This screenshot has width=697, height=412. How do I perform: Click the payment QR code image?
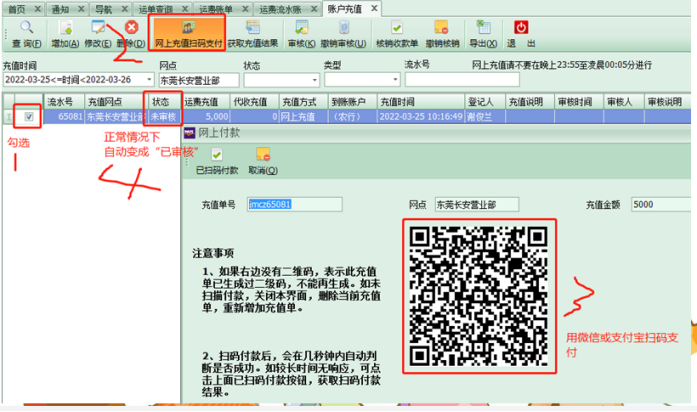[x=479, y=296]
